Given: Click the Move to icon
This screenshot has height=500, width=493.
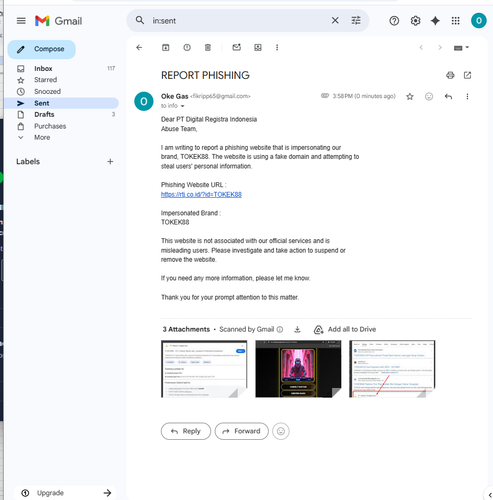Looking at the screenshot, I should pyautogui.click(x=258, y=48).
